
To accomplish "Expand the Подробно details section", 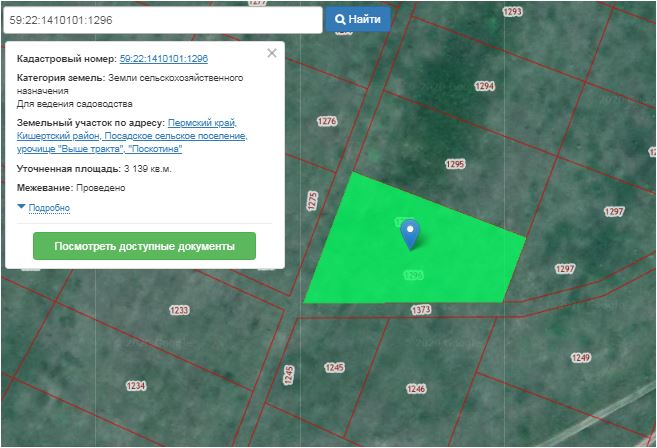I will [45, 208].
